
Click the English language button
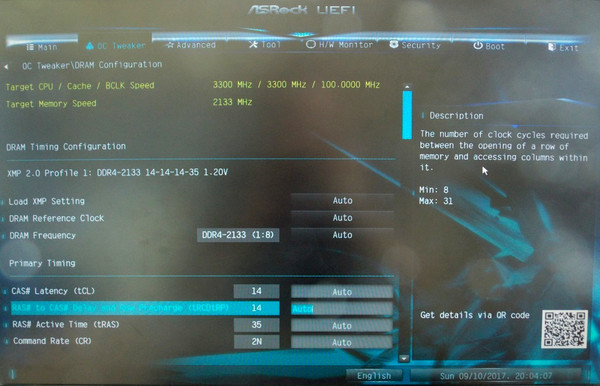click(374, 376)
